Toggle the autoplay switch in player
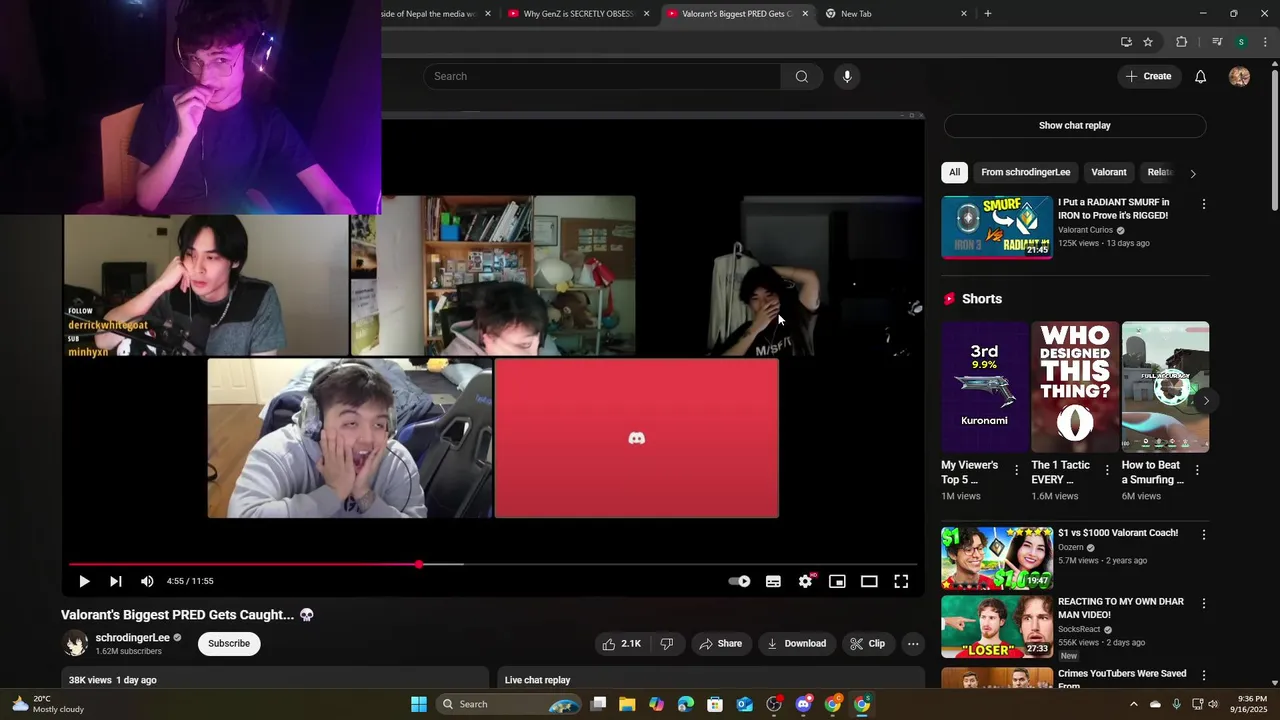Viewport: 1280px width, 720px height. point(739,581)
